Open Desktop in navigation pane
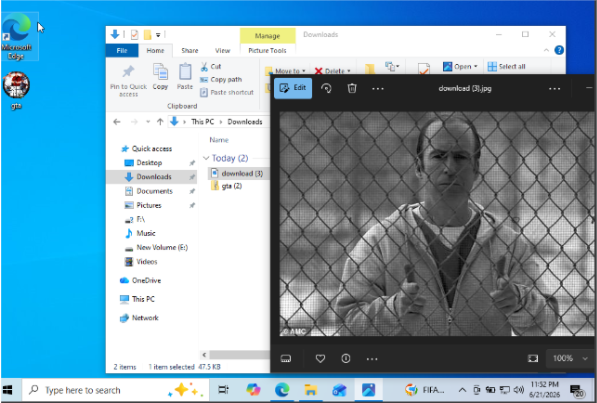Viewport: 597px width, 403px height. [x=149, y=163]
